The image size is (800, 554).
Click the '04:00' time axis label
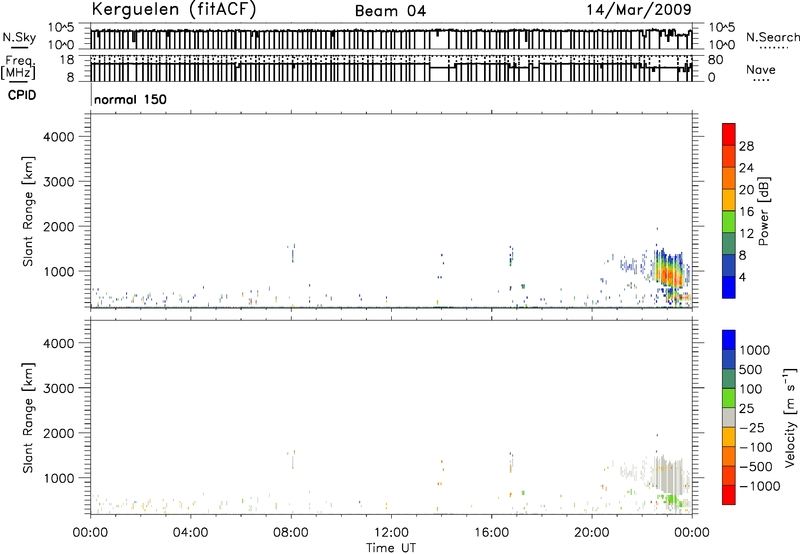coord(191,533)
